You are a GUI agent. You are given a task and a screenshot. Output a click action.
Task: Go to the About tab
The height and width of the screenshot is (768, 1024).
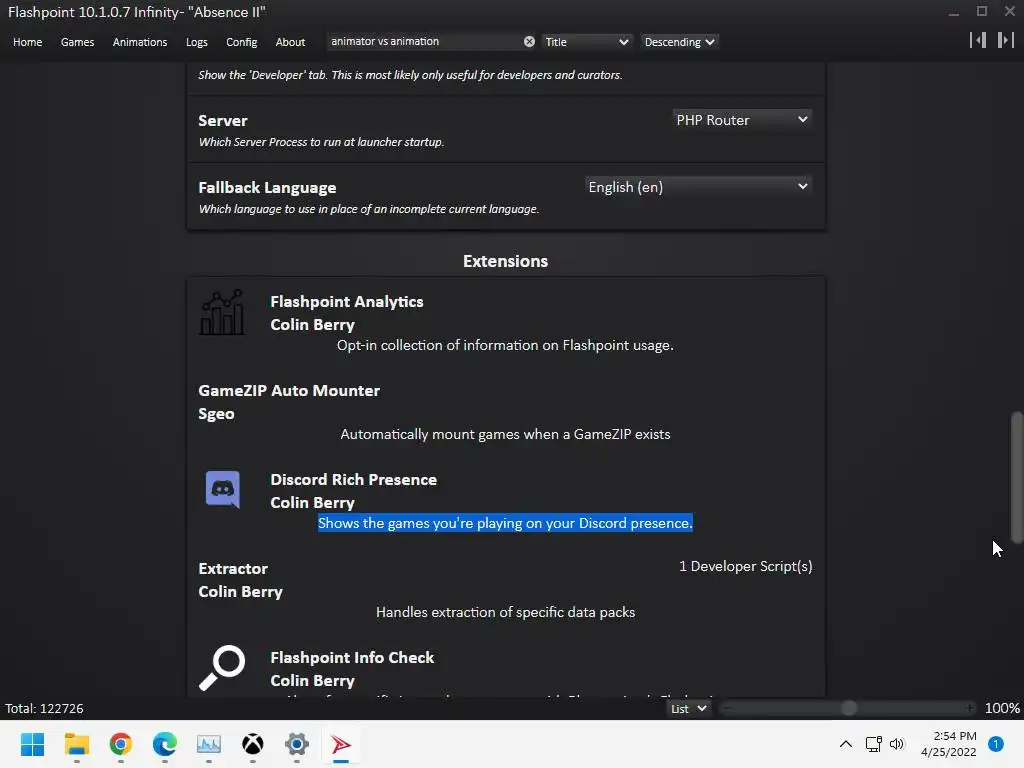pos(290,42)
